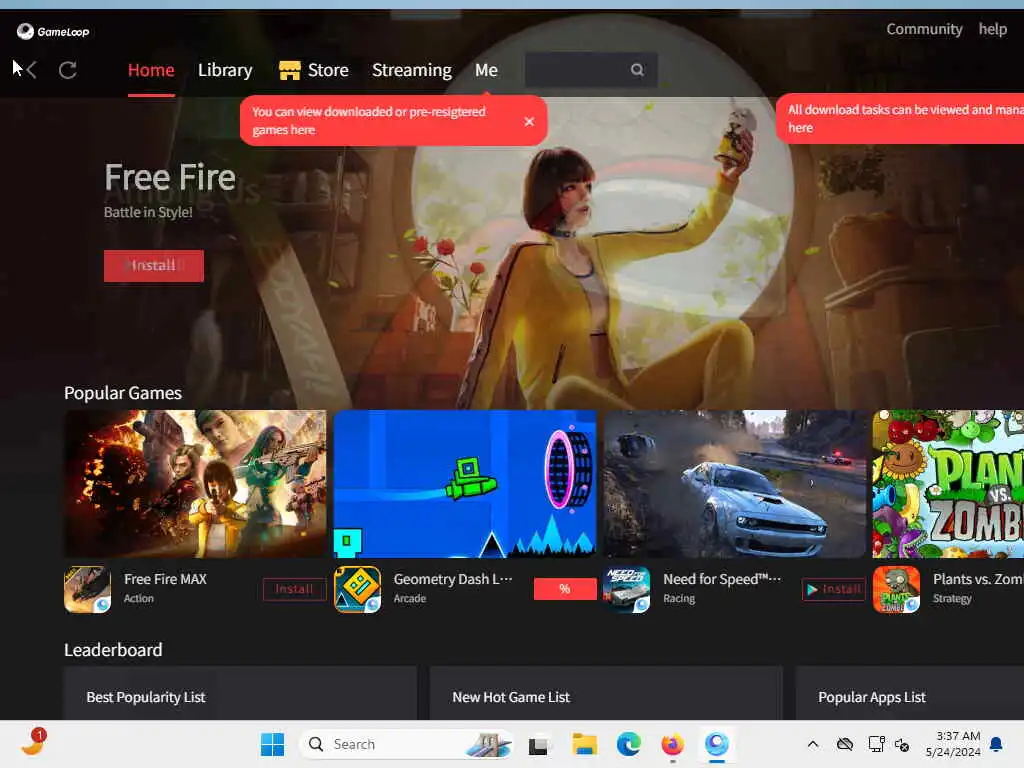Open the help link

(x=992, y=29)
